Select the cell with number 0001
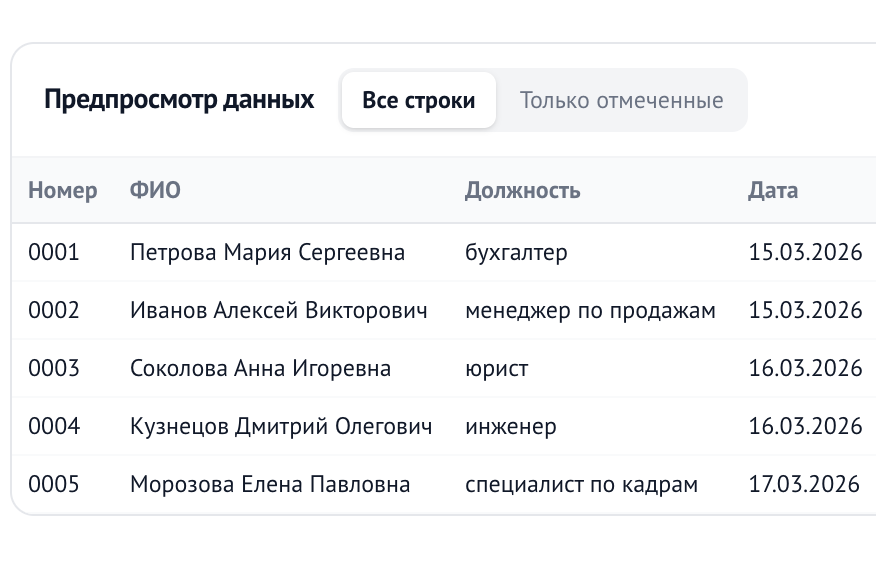The width and height of the screenshot is (876, 584). pos(54,252)
